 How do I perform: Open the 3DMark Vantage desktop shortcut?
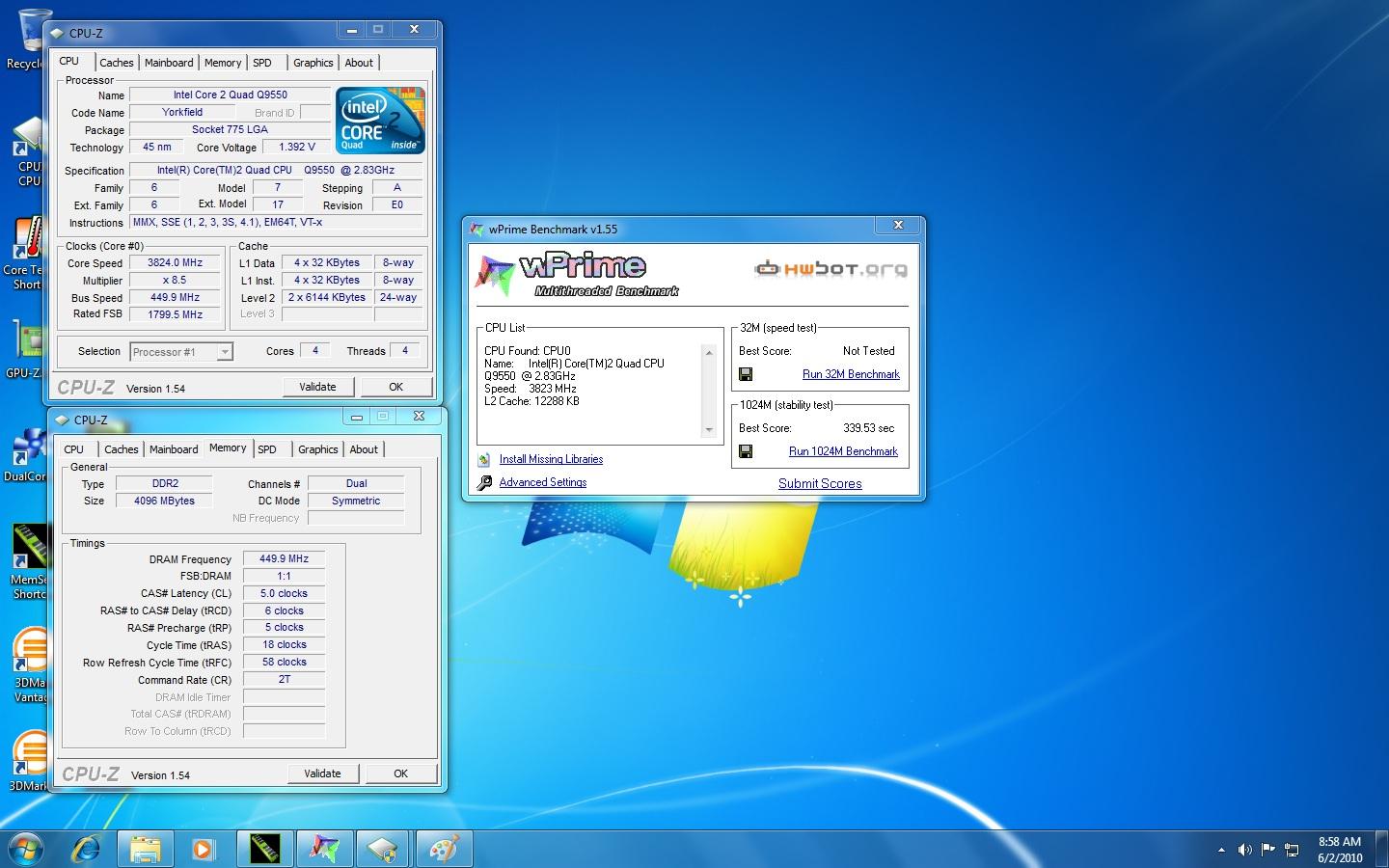pos(31,665)
